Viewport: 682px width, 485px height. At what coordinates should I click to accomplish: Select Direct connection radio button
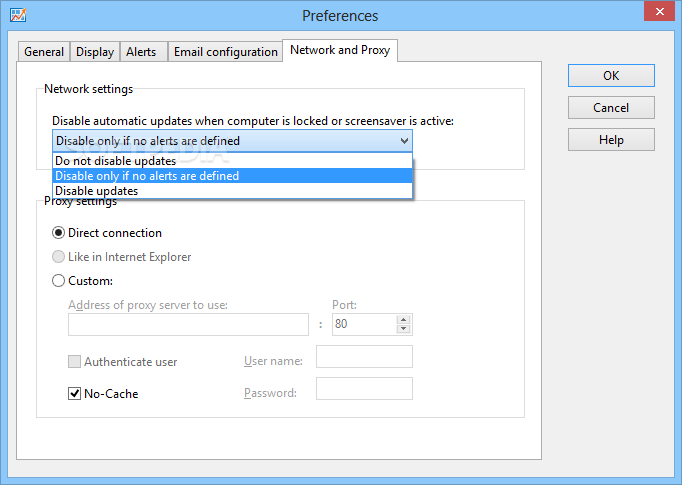58,233
